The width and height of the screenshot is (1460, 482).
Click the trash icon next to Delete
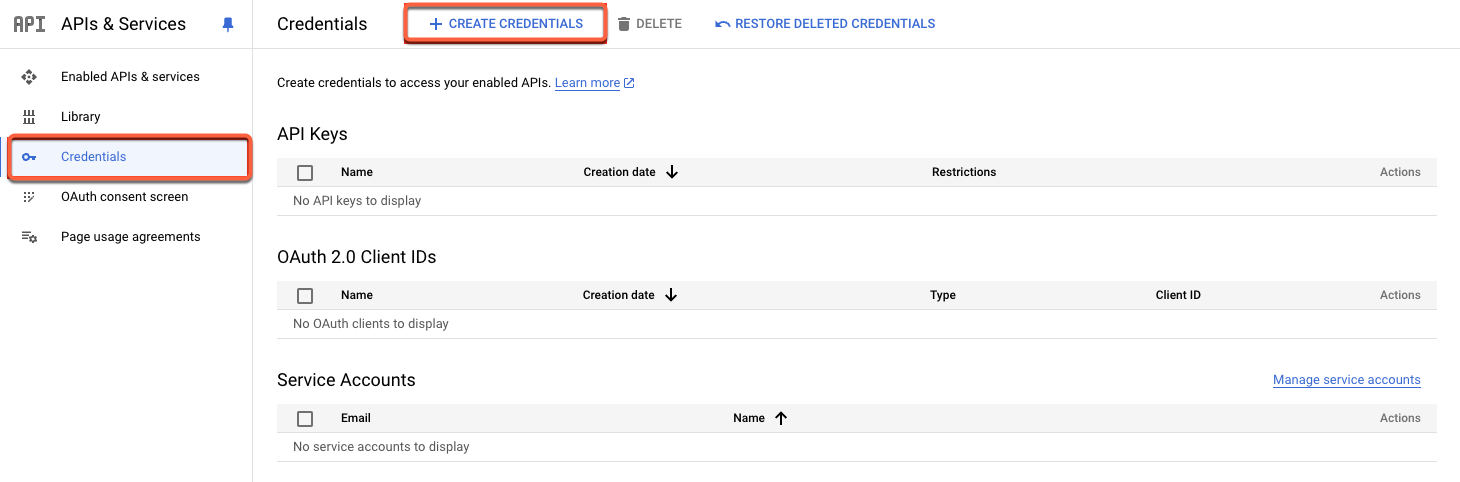tap(624, 24)
